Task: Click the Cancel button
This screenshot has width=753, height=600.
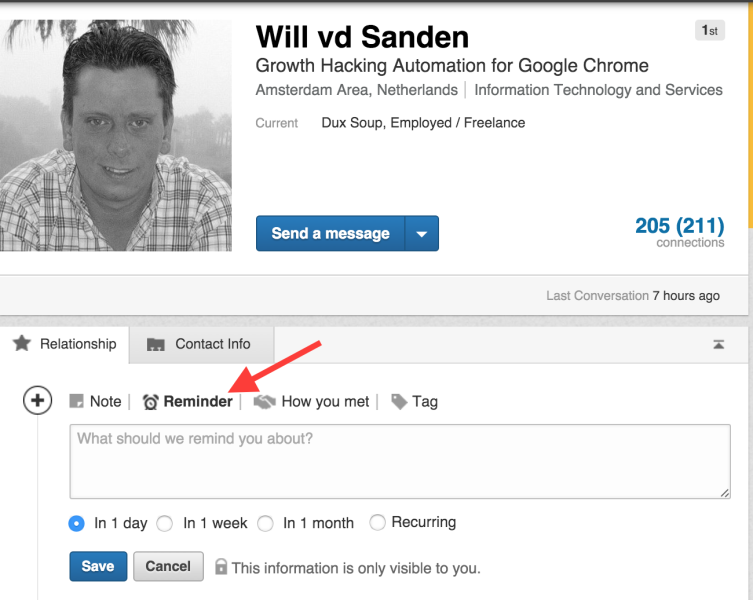Action: [x=168, y=566]
